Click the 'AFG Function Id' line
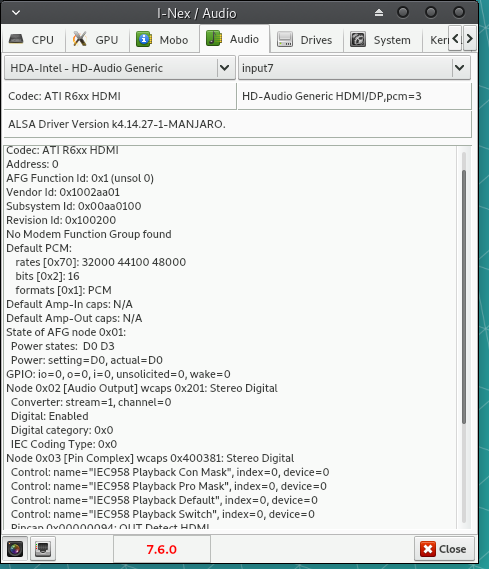This screenshot has width=489, height=569. pyautogui.click(x=80, y=178)
